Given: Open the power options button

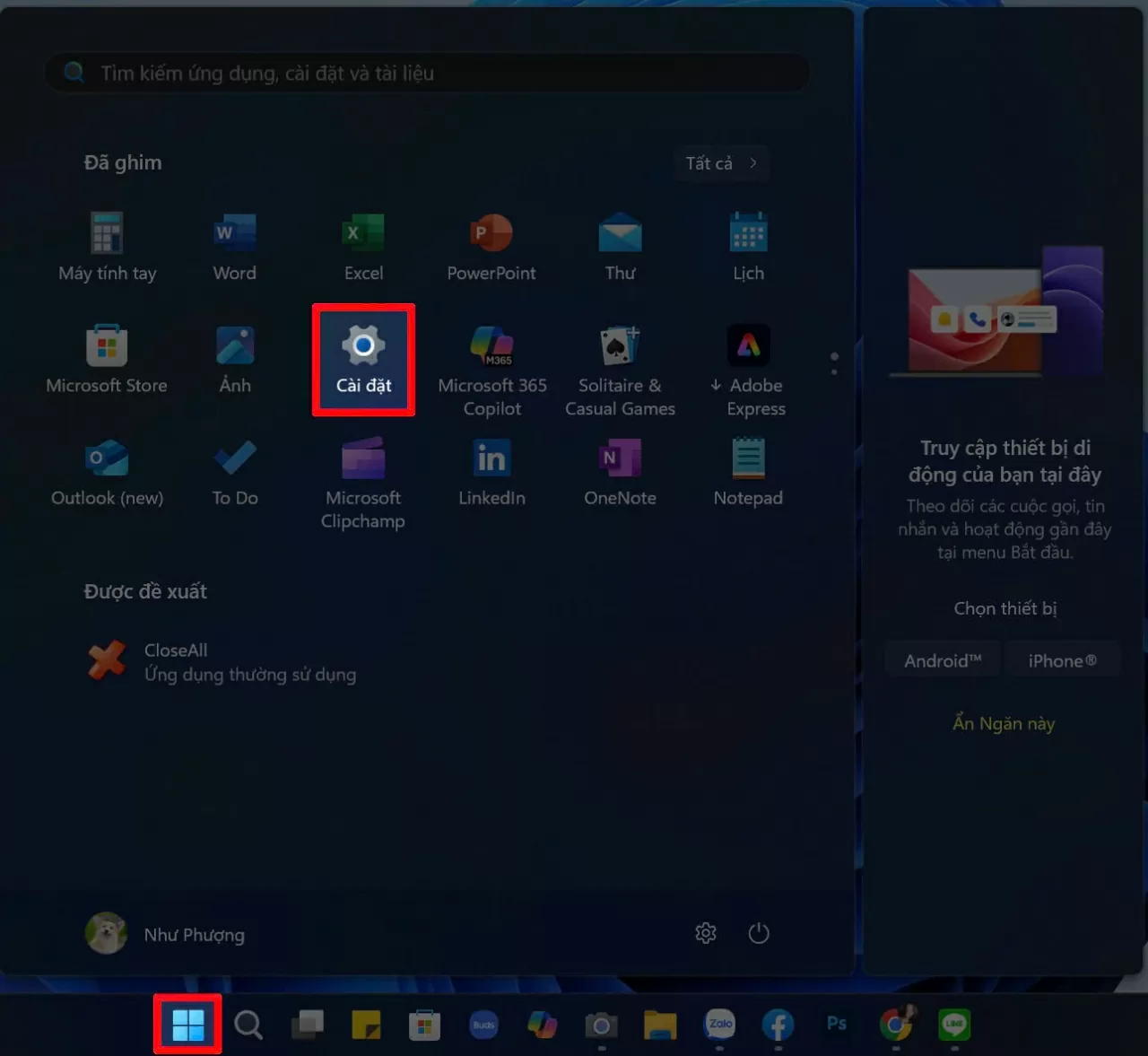Looking at the screenshot, I should pyautogui.click(x=759, y=933).
